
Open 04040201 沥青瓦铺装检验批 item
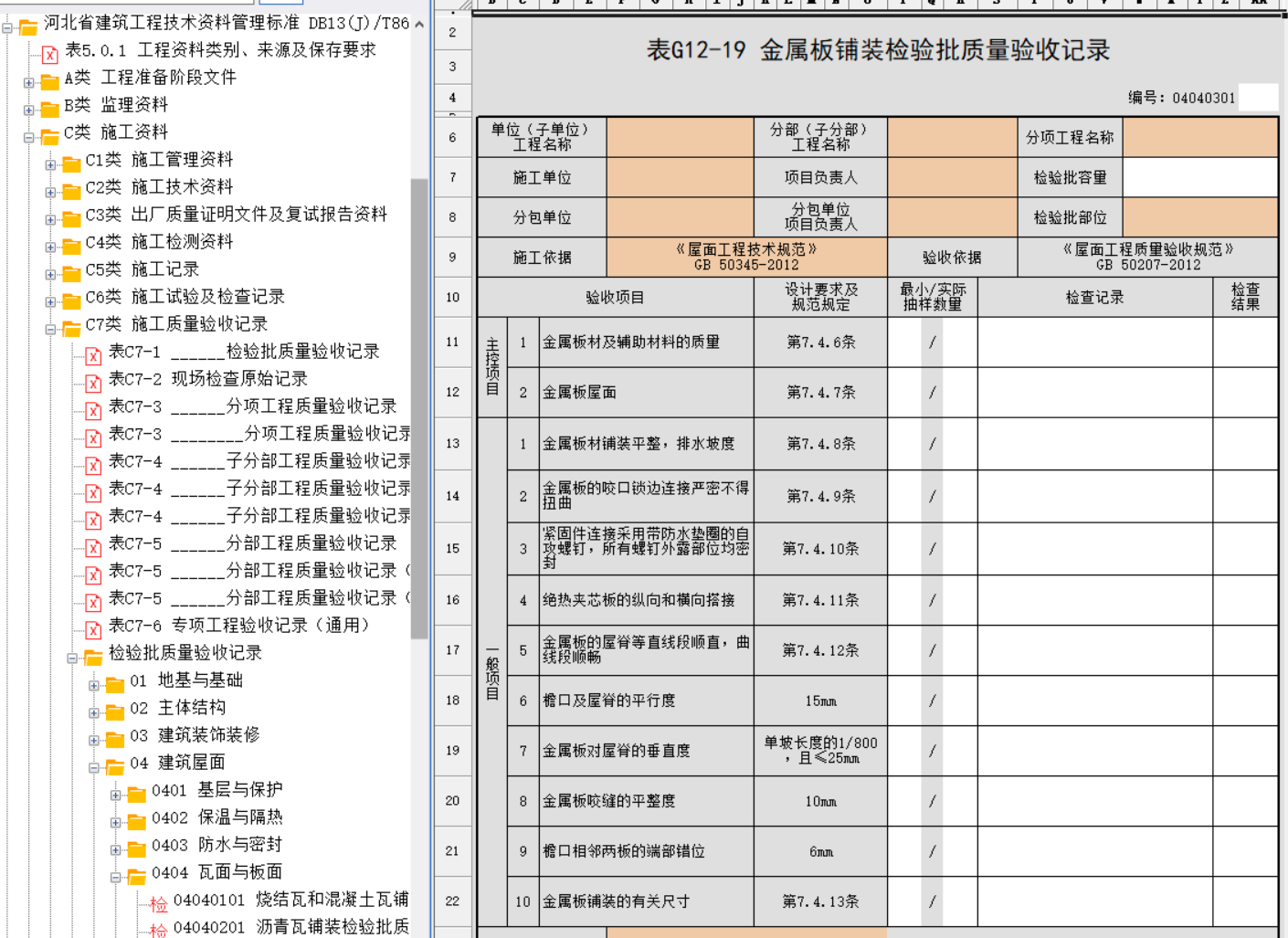click(x=290, y=927)
